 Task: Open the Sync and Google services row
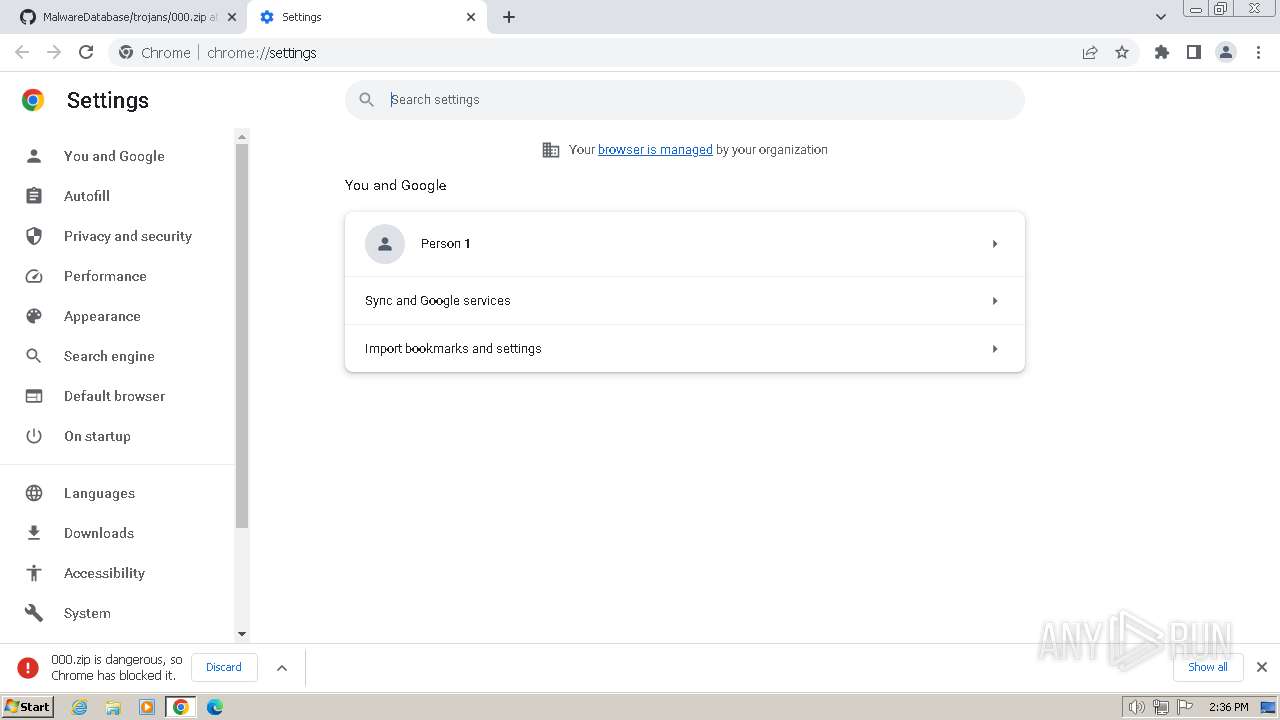(x=685, y=301)
